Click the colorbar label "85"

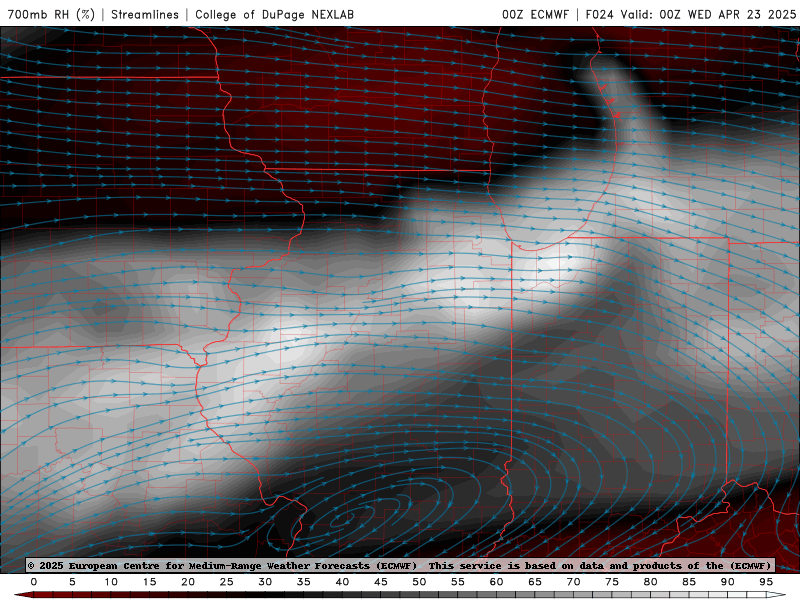(689, 582)
